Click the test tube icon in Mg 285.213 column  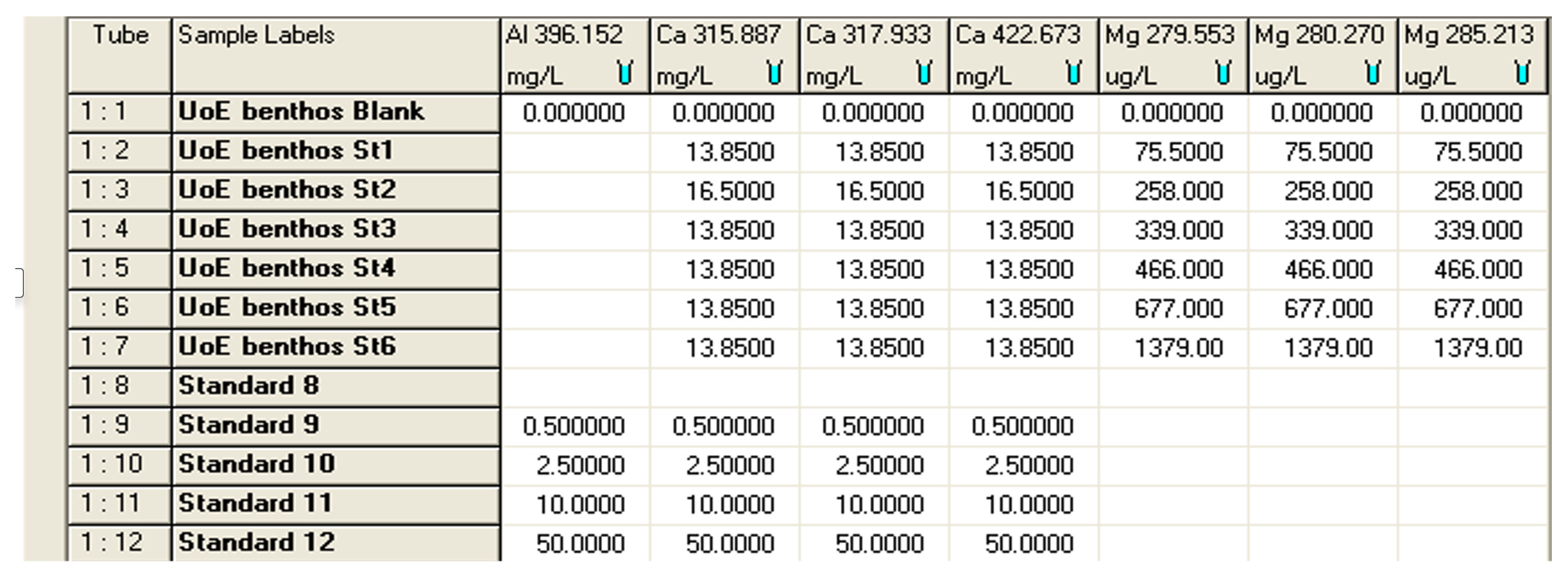pyautogui.click(x=1523, y=73)
